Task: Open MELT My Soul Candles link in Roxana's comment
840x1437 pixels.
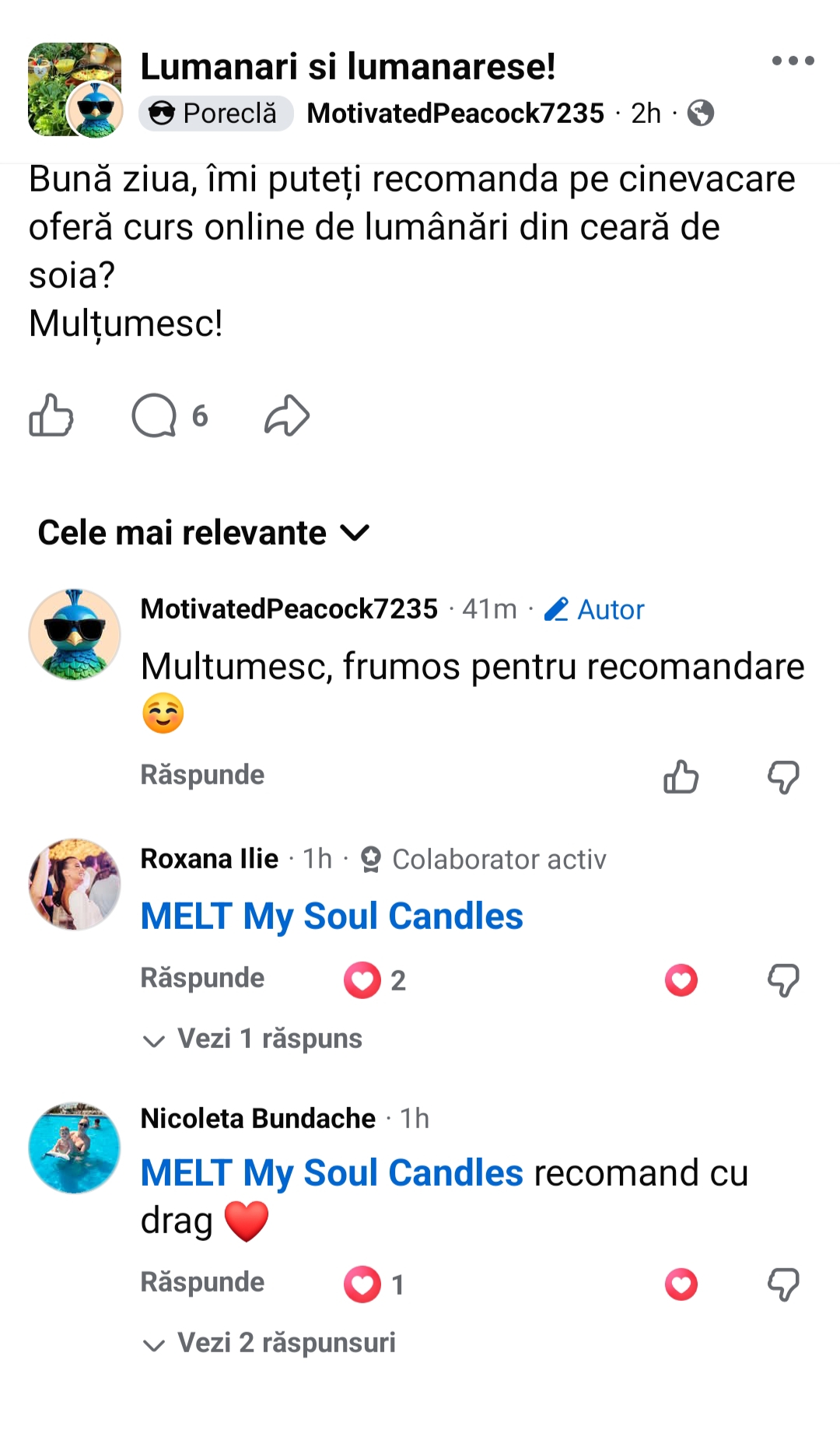Action: [332, 917]
